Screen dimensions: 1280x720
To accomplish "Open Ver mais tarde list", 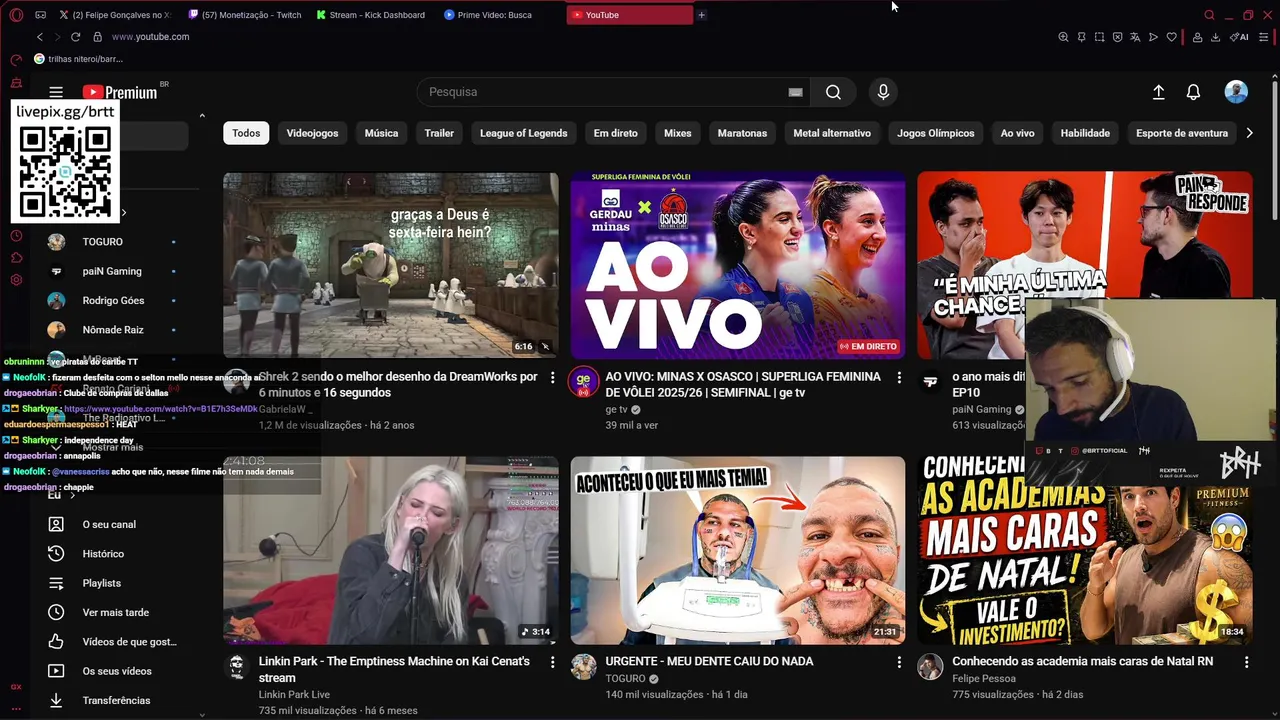I will tap(115, 612).
